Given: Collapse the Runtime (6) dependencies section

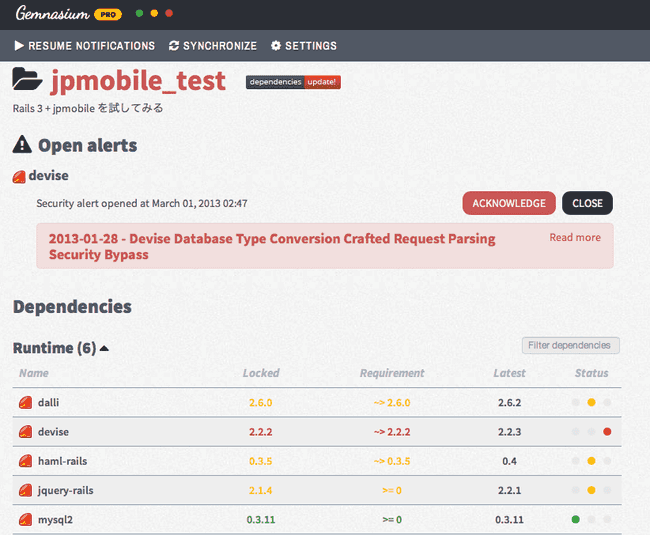Looking at the screenshot, I should coord(104,349).
